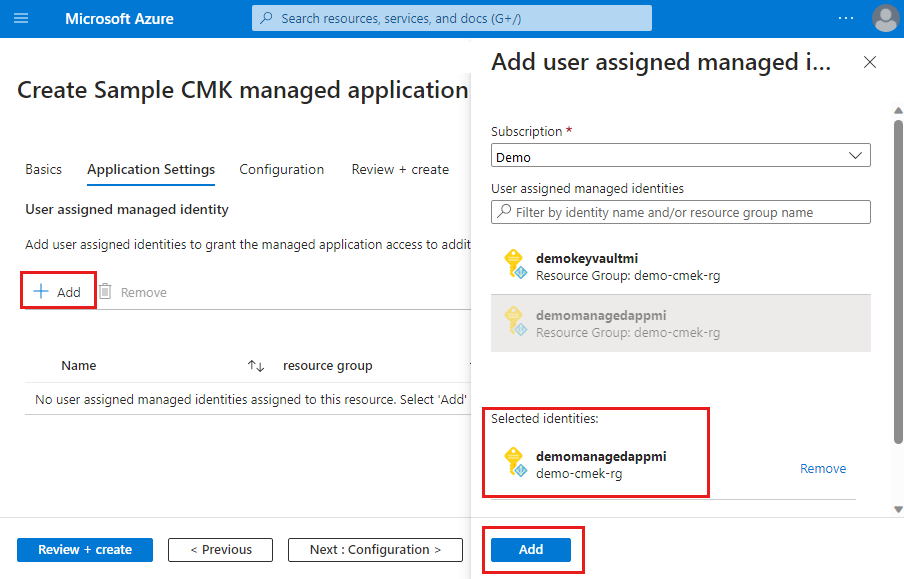Switch to the Basics tab

(43, 169)
